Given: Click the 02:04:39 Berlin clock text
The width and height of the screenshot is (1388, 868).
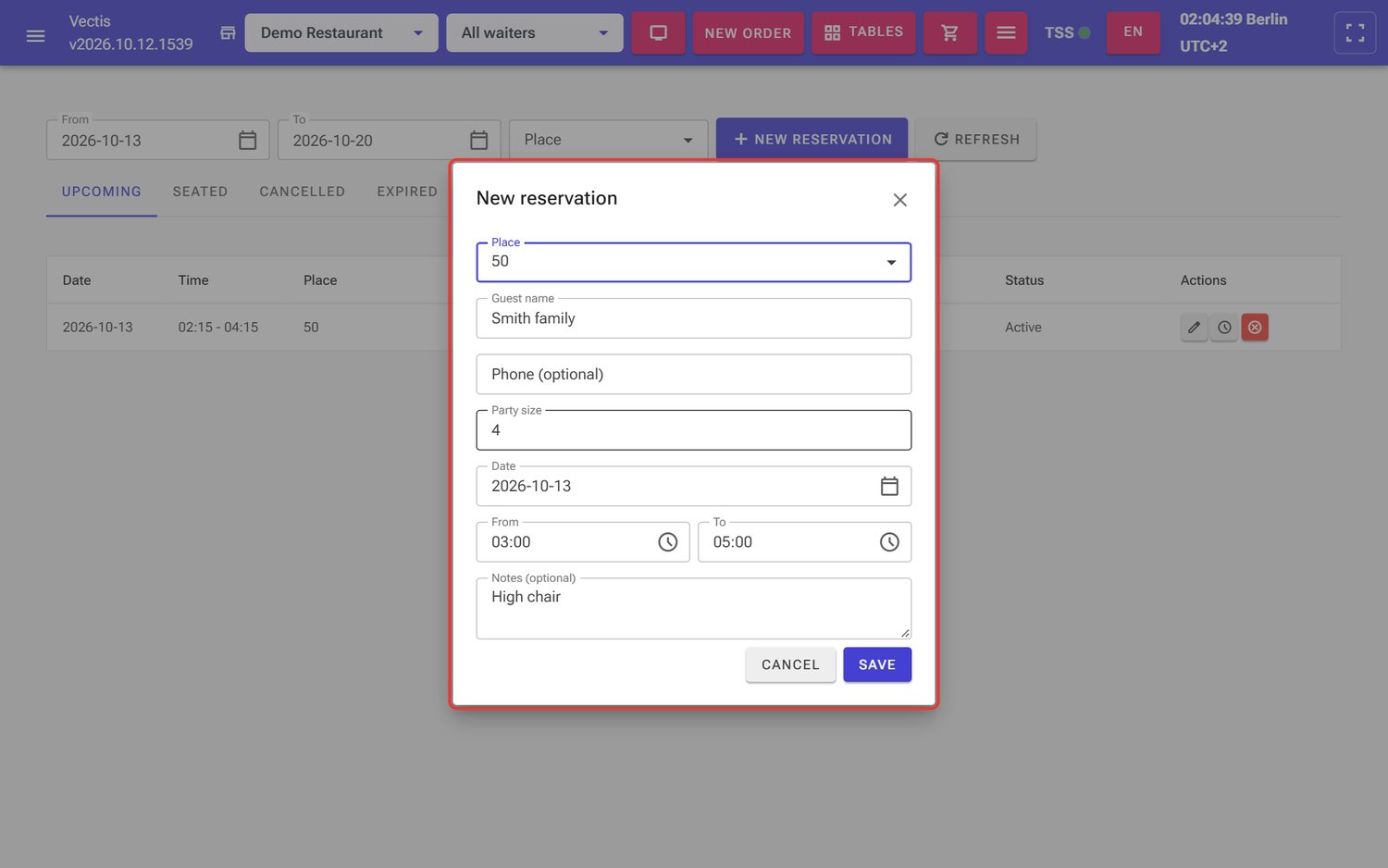Looking at the screenshot, I should [1233, 19].
